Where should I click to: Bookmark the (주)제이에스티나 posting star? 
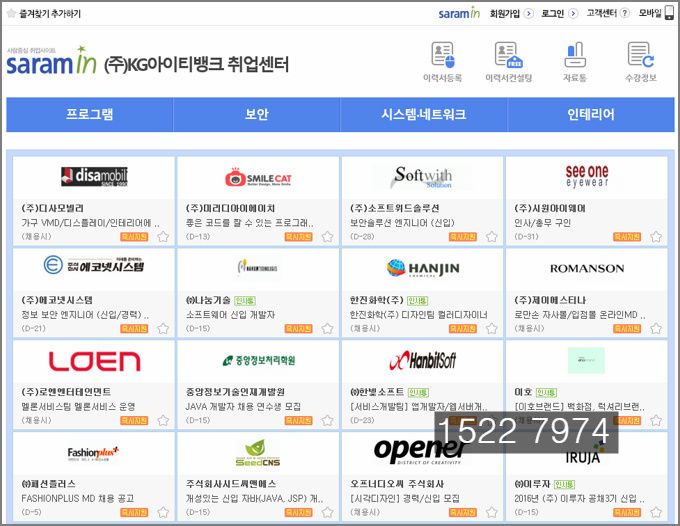click(656, 329)
